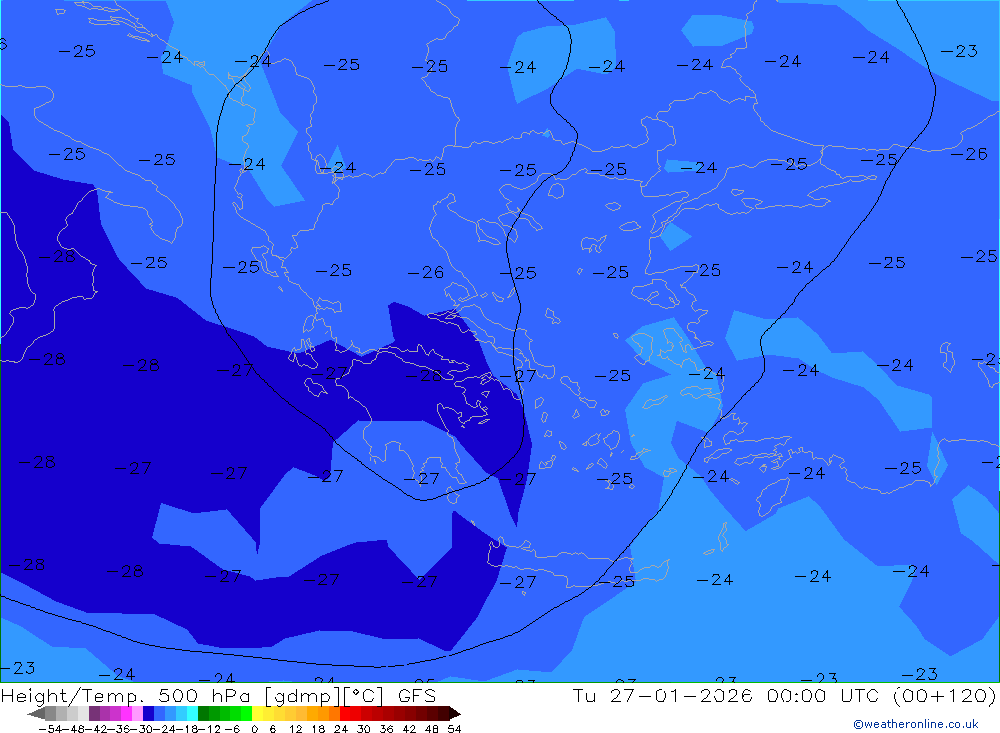Click the 'Height/Temp. 500 hPa' chart title
Screen dimensions: 1000x733
(128, 695)
